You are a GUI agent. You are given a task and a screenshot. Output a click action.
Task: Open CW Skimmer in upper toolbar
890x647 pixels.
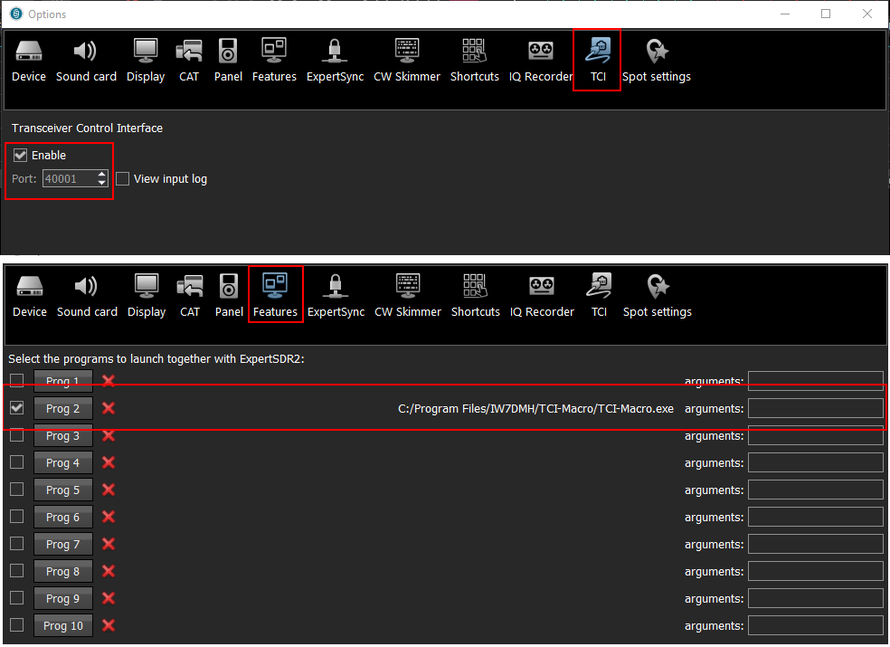coord(406,61)
